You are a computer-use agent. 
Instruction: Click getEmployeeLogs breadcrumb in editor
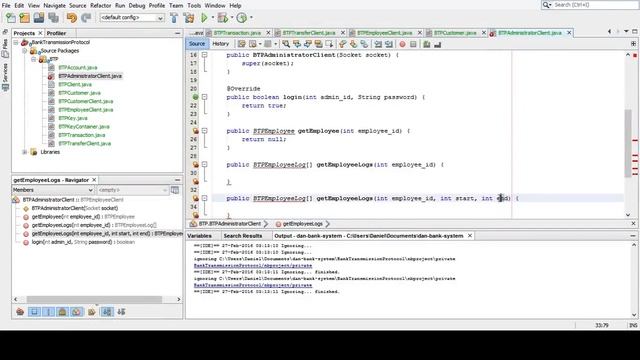[x=302, y=224]
